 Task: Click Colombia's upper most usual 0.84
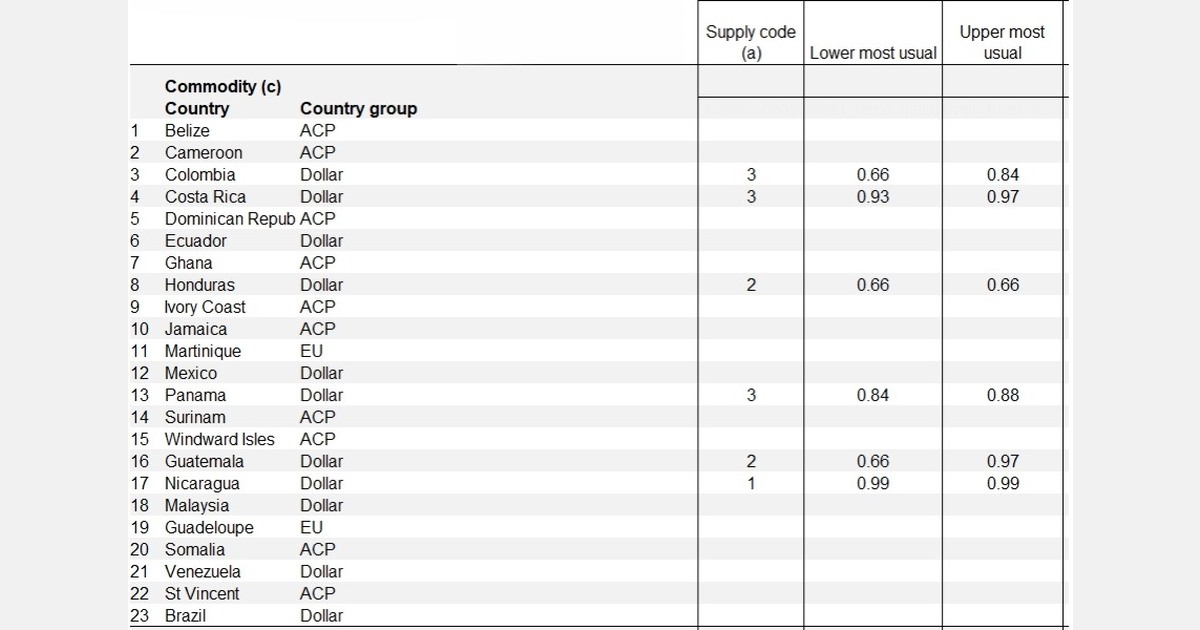pyautogui.click(x=1003, y=175)
